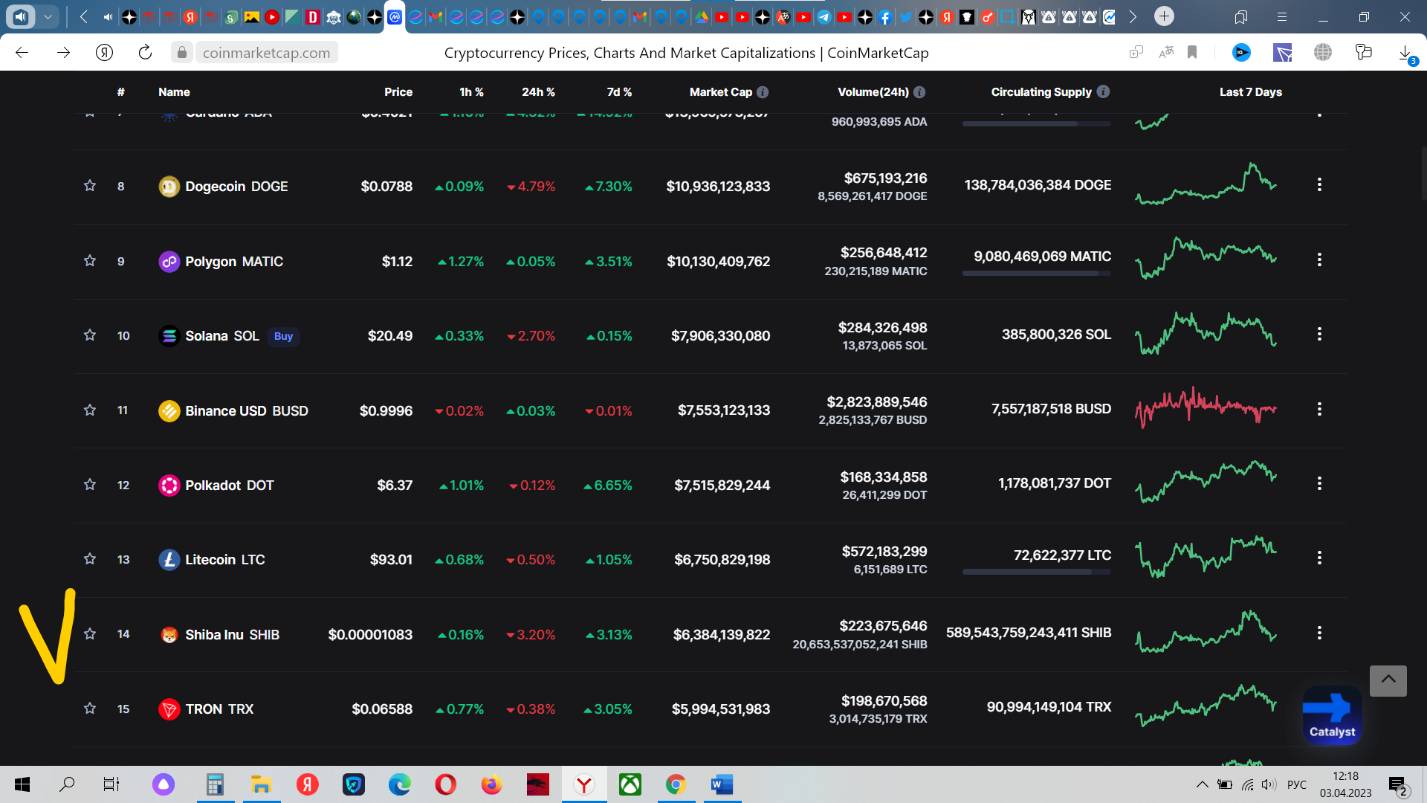Click the translate page icon in address bar

pos(1166,53)
